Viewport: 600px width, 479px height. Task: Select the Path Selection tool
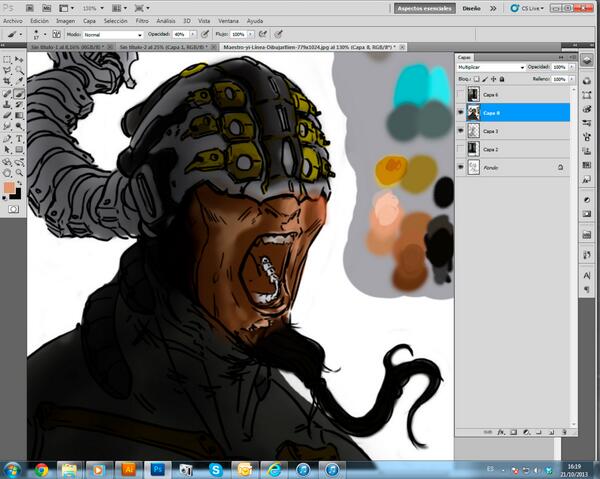(x=7, y=150)
